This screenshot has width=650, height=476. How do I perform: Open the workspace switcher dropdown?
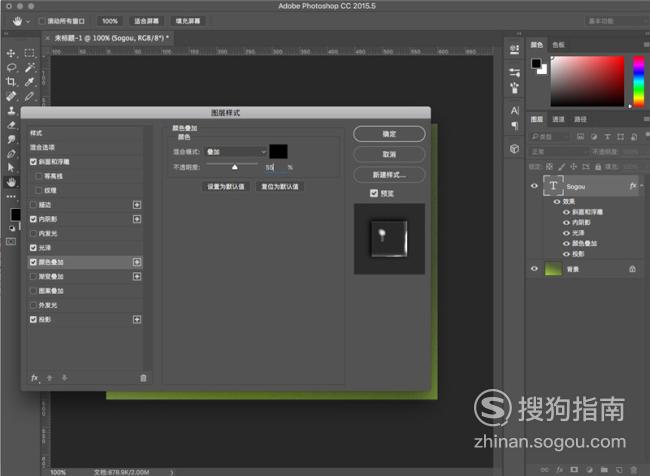(x=616, y=21)
